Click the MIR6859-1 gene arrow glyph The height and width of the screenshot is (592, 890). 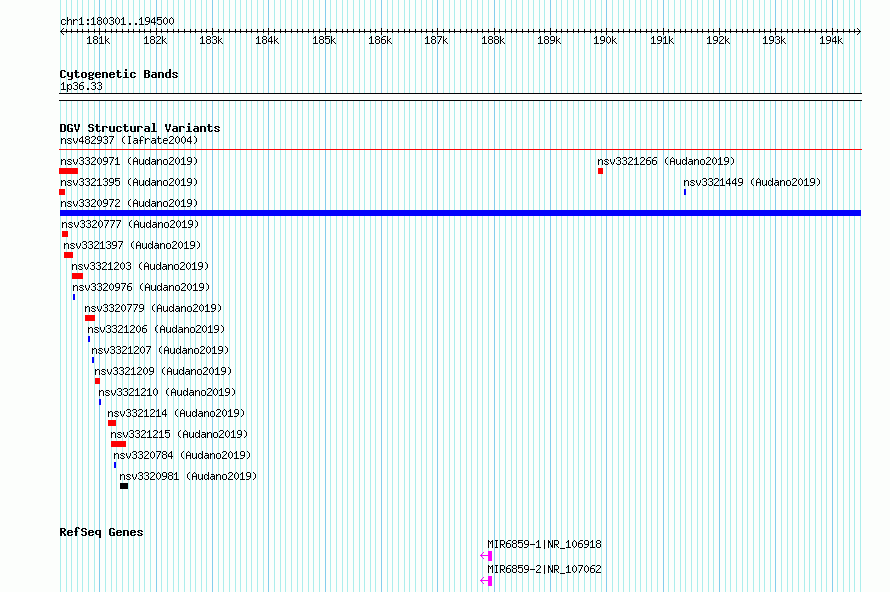pyautogui.click(x=486, y=556)
